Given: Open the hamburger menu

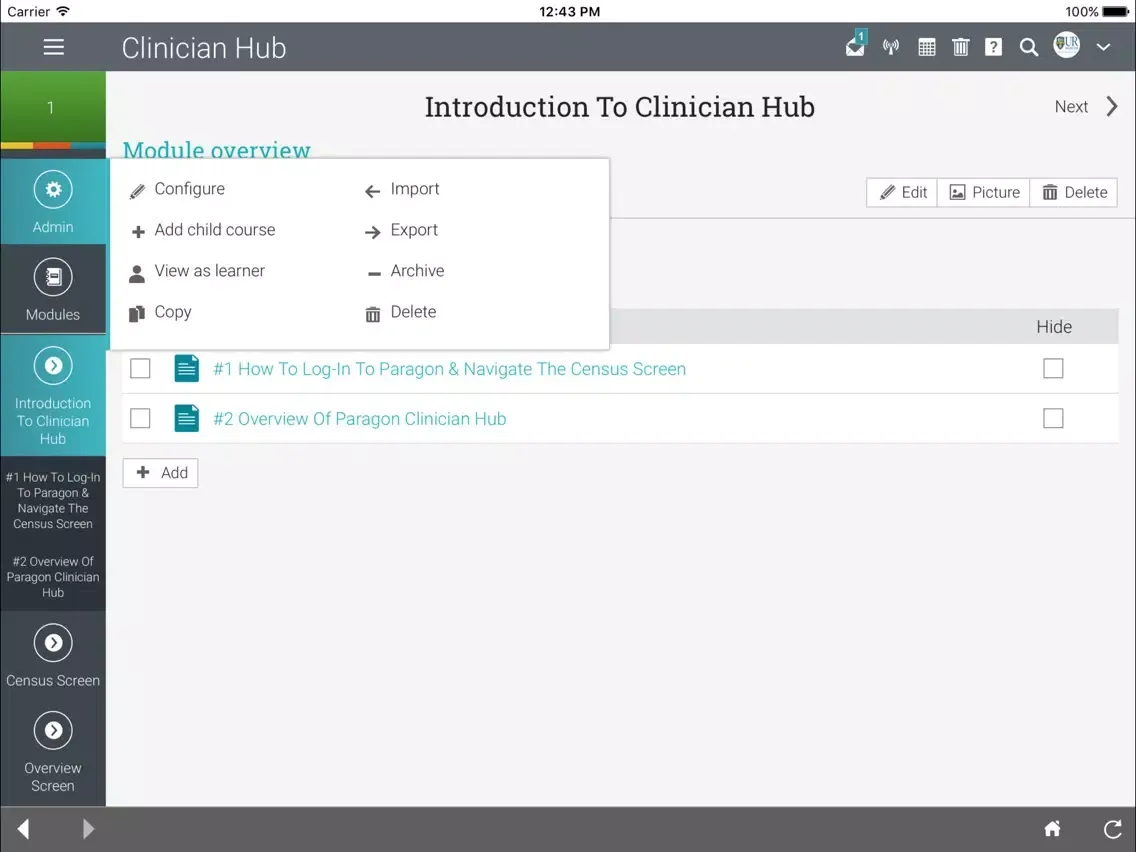Looking at the screenshot, I should point(53,47).
